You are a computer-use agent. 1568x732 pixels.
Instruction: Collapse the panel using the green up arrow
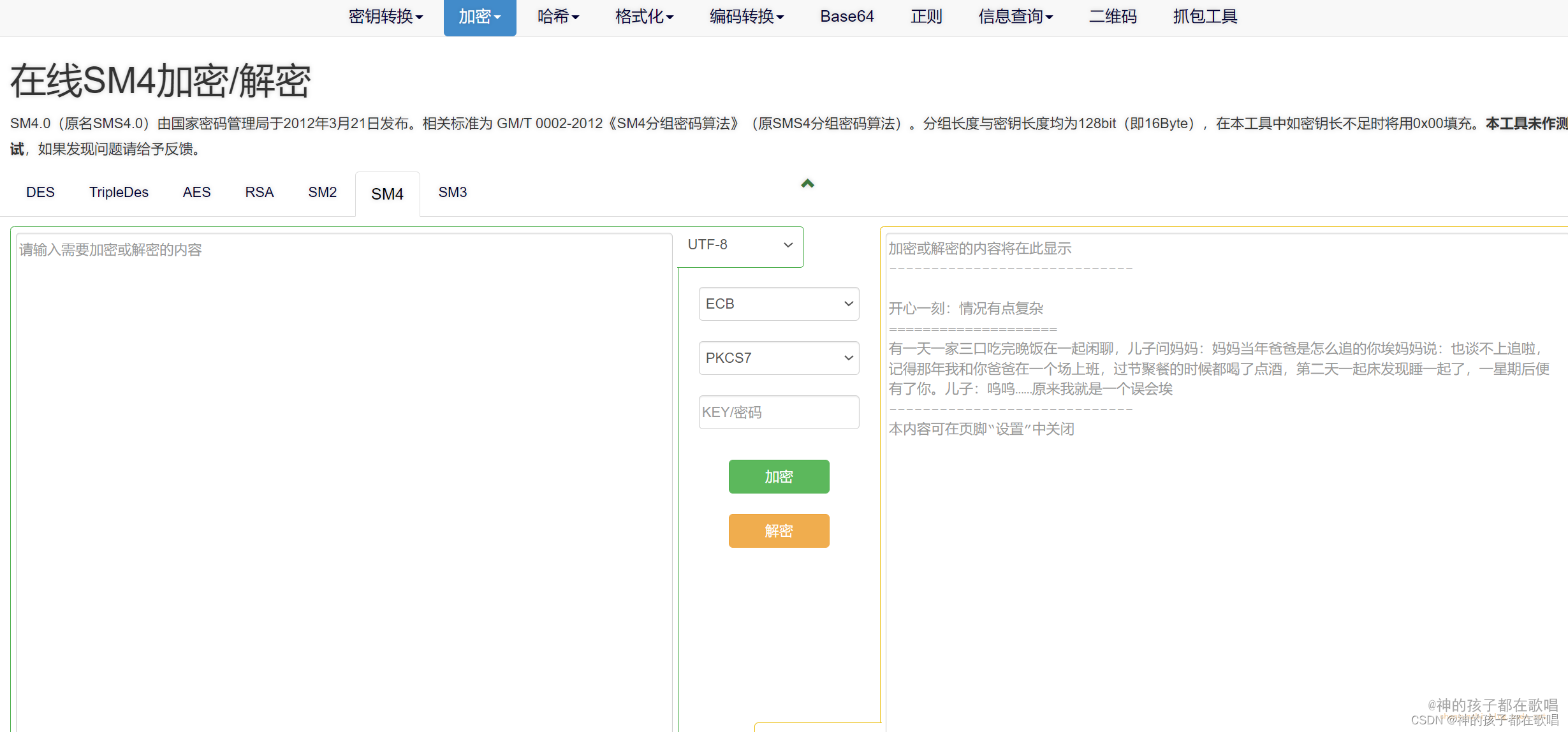807,184
